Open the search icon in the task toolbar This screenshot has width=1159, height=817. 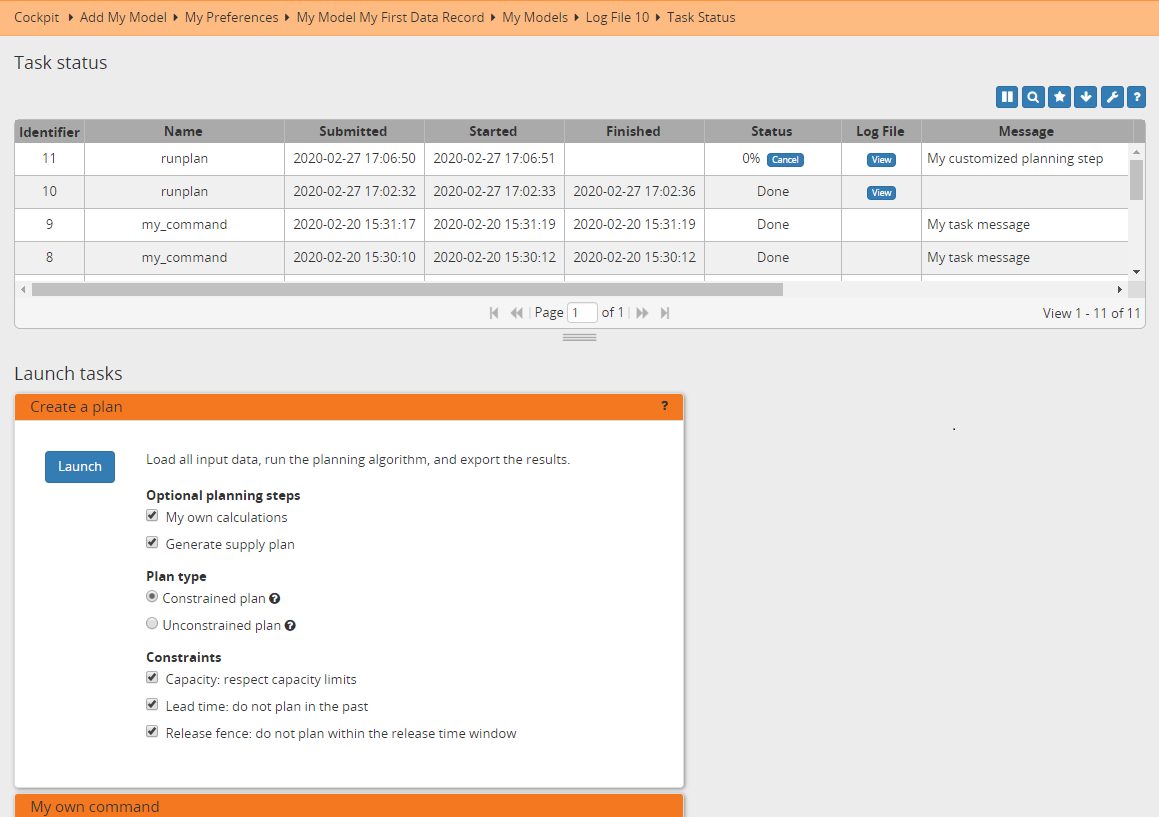(1033, 96)
